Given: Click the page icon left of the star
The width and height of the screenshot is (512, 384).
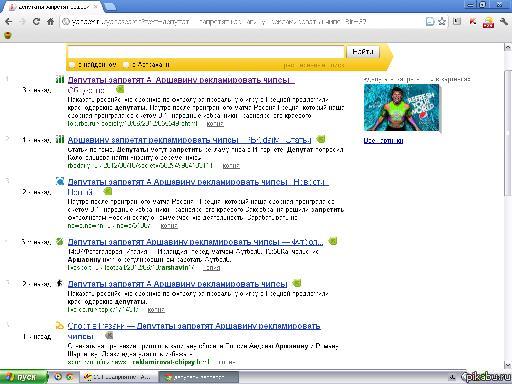Looking at the screenshot, I should (430, 22).
